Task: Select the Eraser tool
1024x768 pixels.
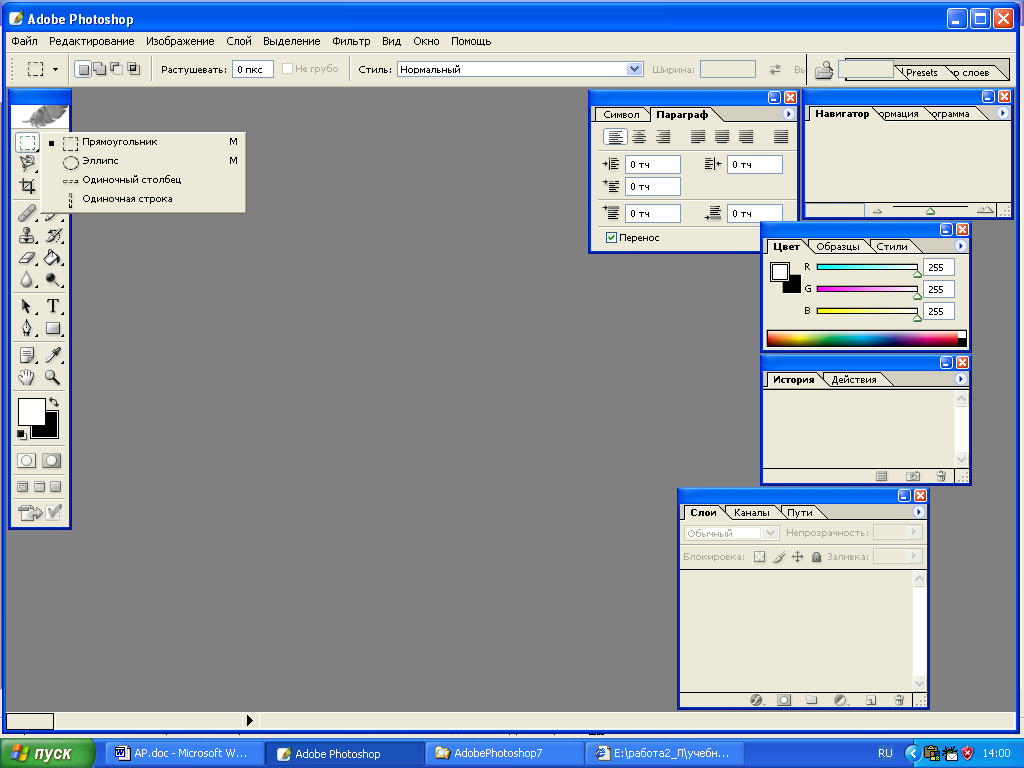Action: point(27,257)
